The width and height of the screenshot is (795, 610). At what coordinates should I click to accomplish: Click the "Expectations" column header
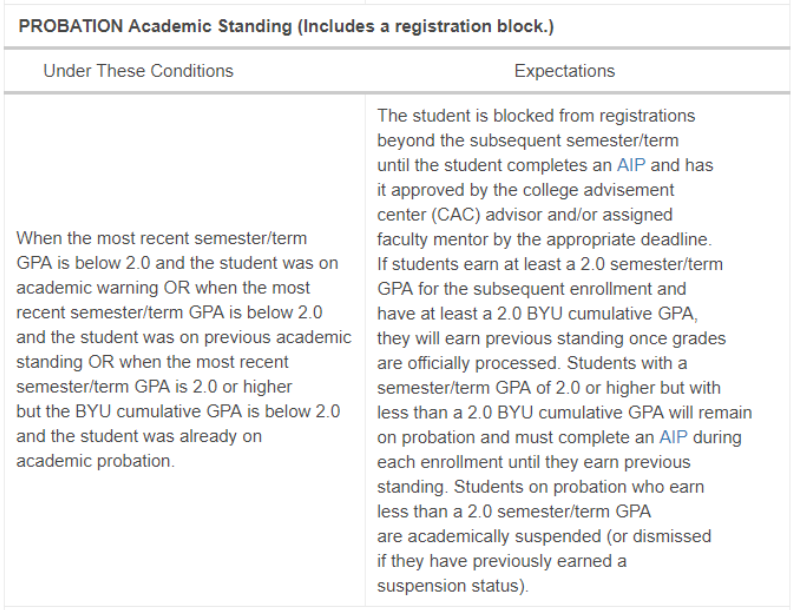564,71
